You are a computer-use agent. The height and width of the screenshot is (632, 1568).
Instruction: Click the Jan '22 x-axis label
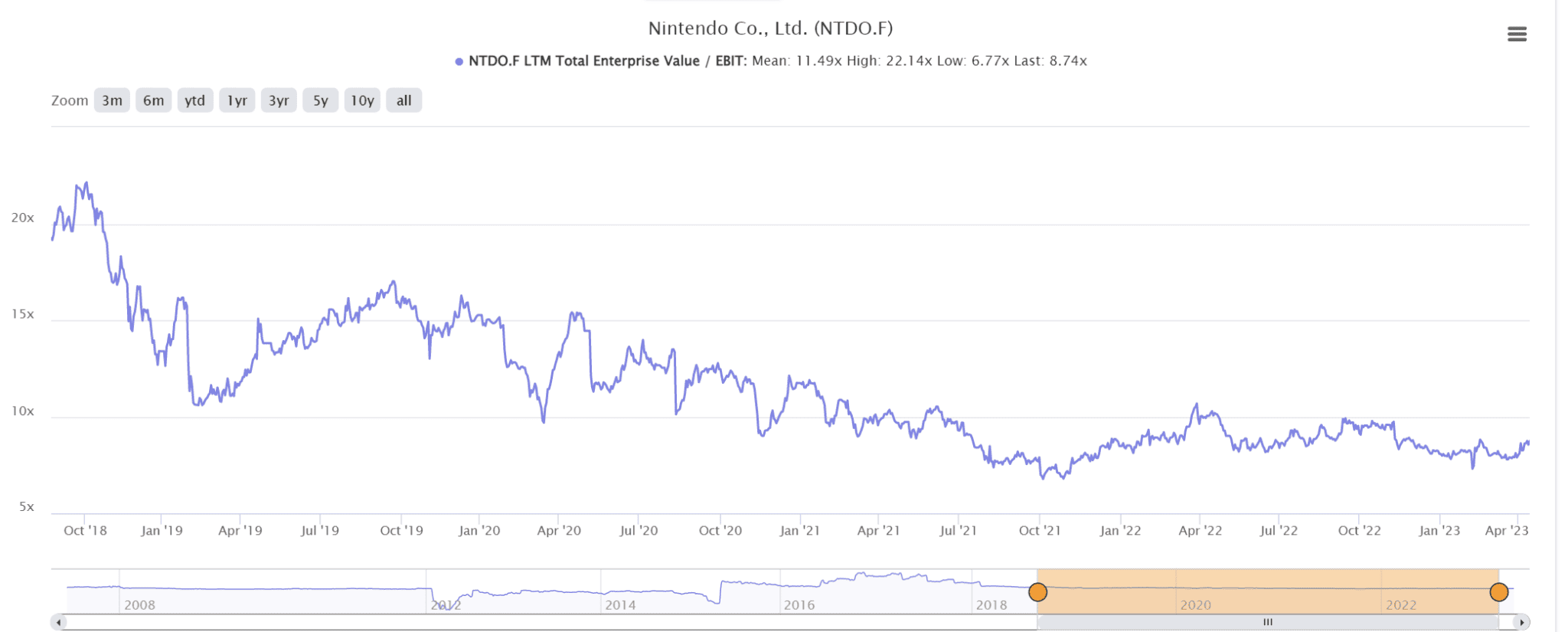1120,530
